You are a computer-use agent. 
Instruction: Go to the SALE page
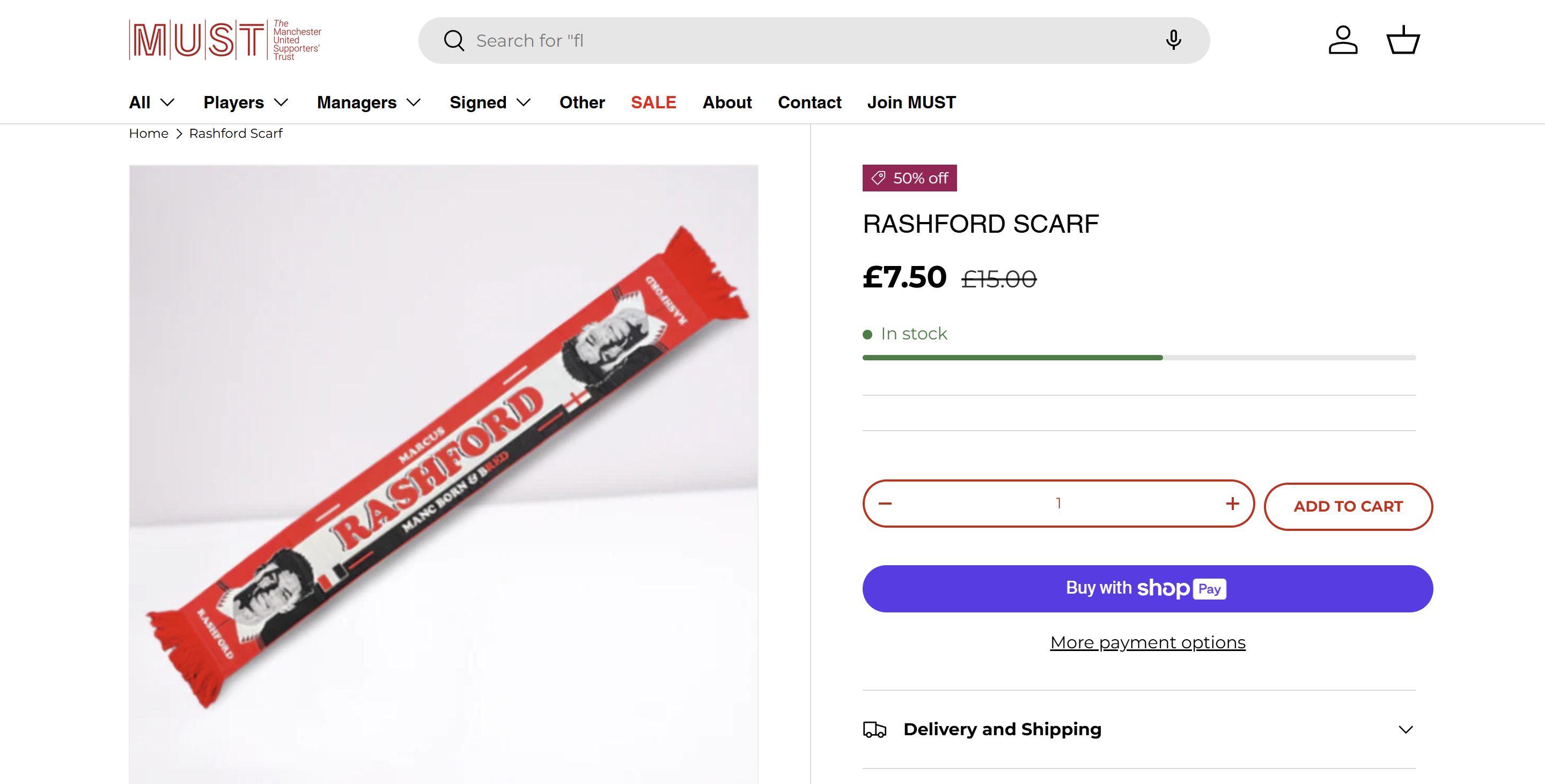(x=653, y=102)
